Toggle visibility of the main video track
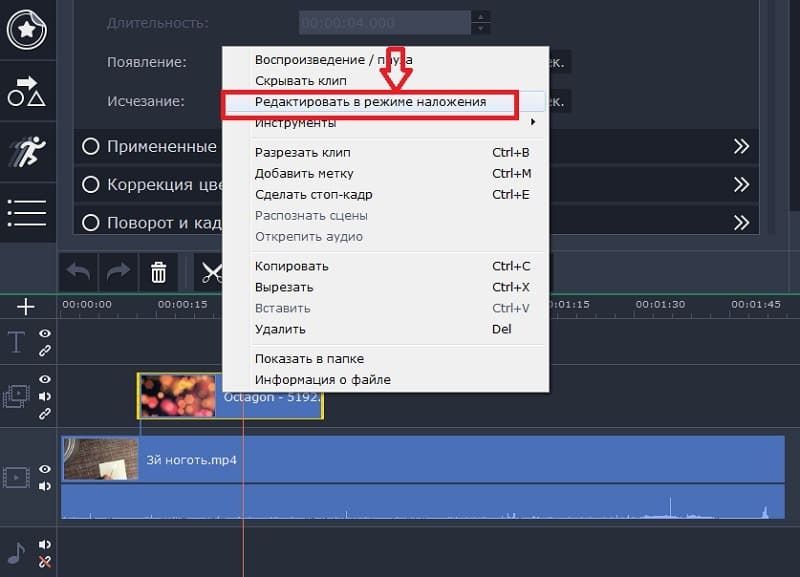Screen dimensions: 800x577 (45, 469)
